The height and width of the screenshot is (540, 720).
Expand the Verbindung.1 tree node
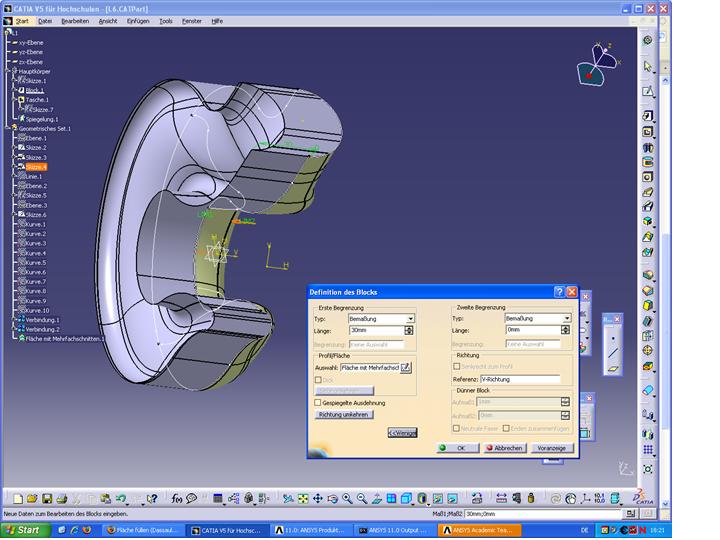(14, 320)
